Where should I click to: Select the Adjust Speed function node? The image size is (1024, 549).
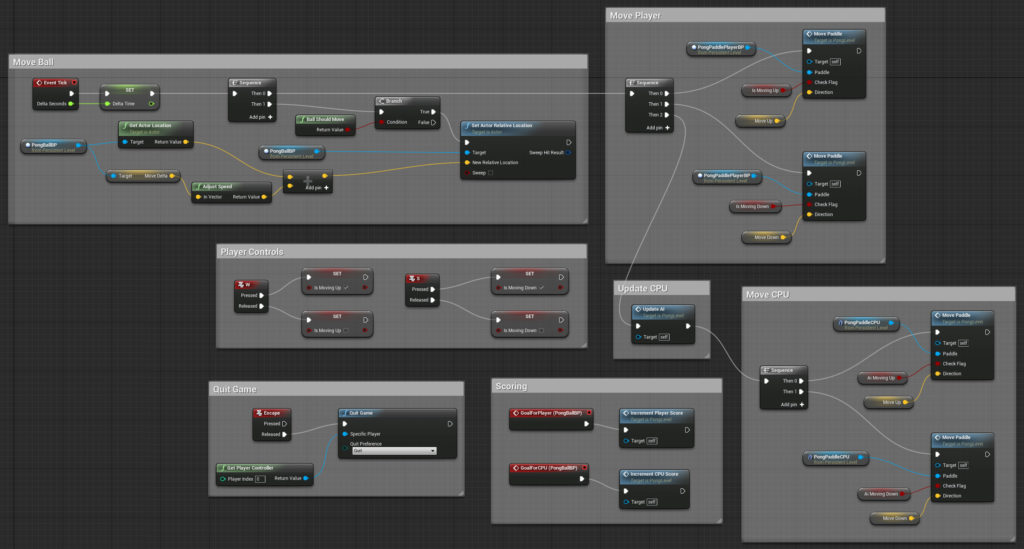point(231,192)
